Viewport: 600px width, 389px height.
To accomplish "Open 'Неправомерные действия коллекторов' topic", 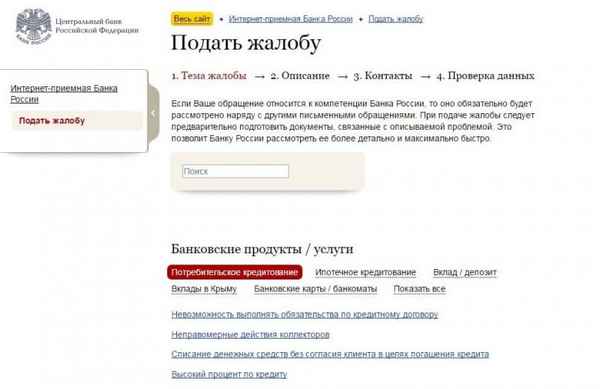I will [250, 335].
